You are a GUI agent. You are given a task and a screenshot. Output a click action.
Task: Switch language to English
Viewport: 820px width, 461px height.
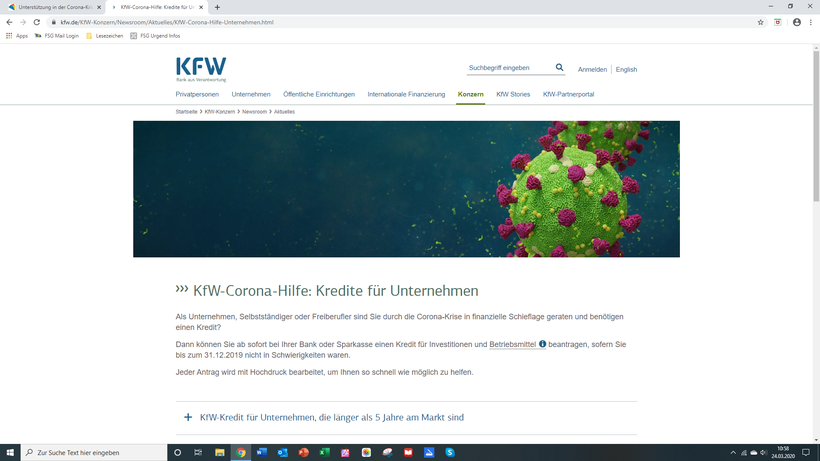tap(626, 70)
